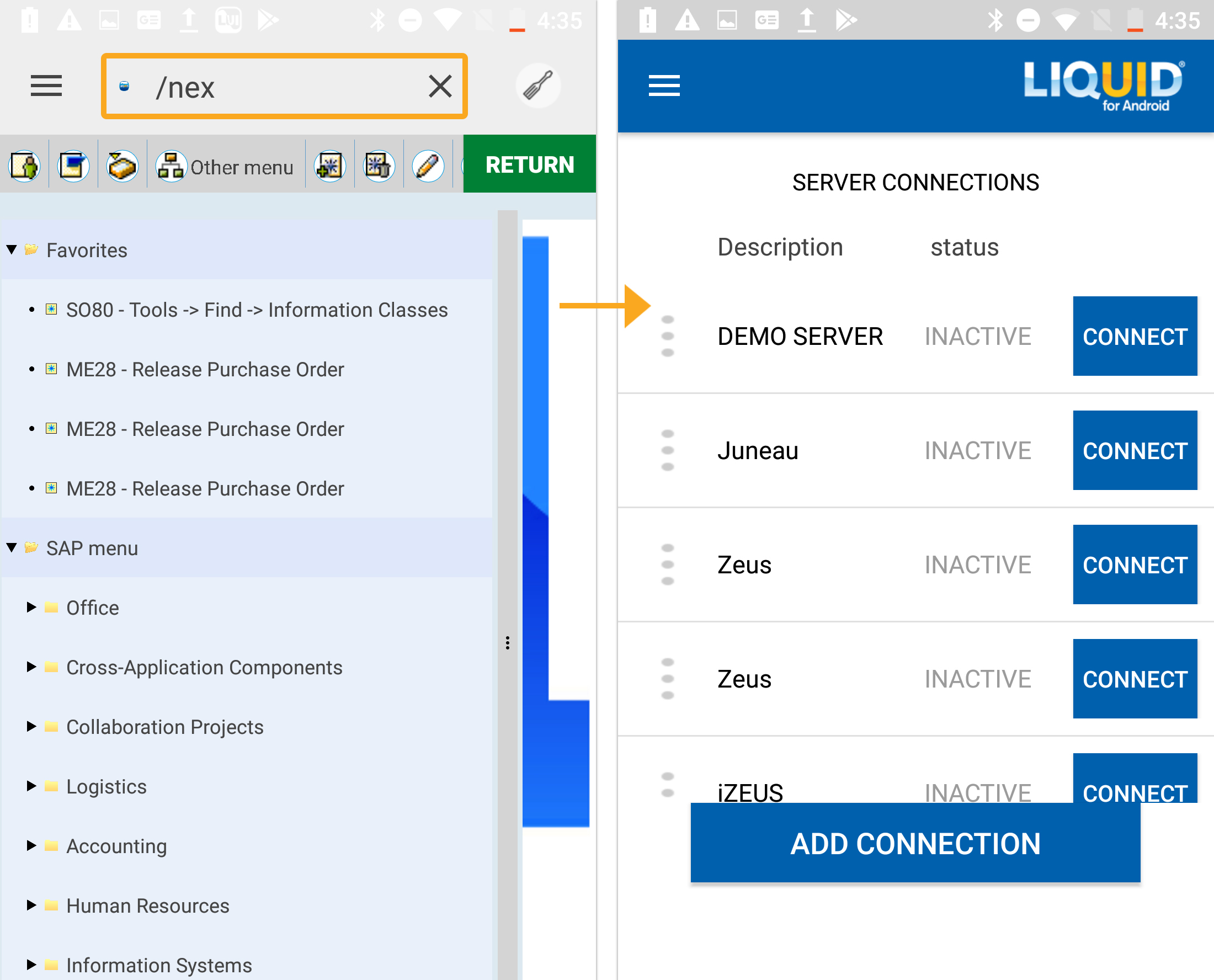Connect to the Juneau server

pos(1135,450)
